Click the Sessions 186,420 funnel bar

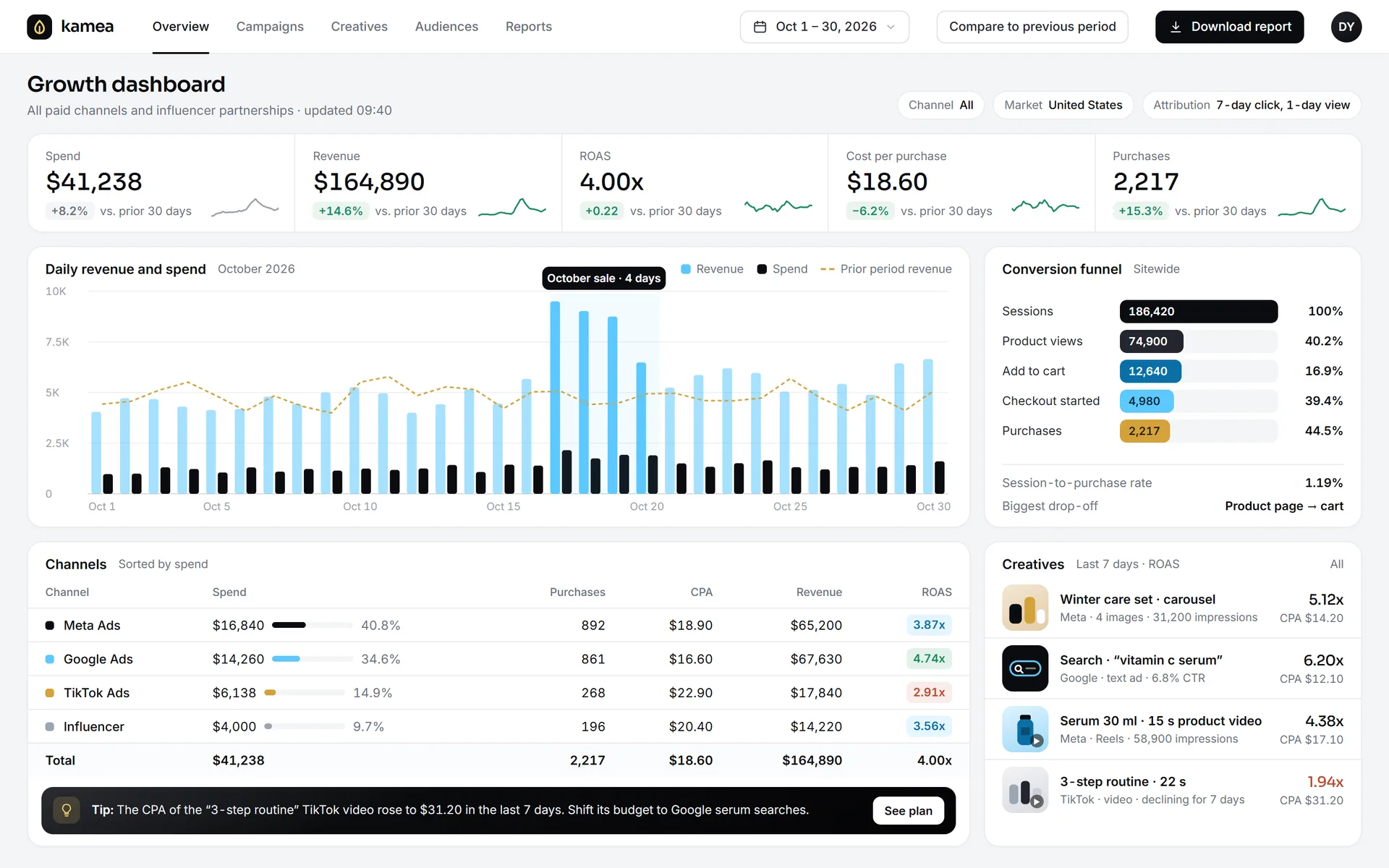point(1198,311)
